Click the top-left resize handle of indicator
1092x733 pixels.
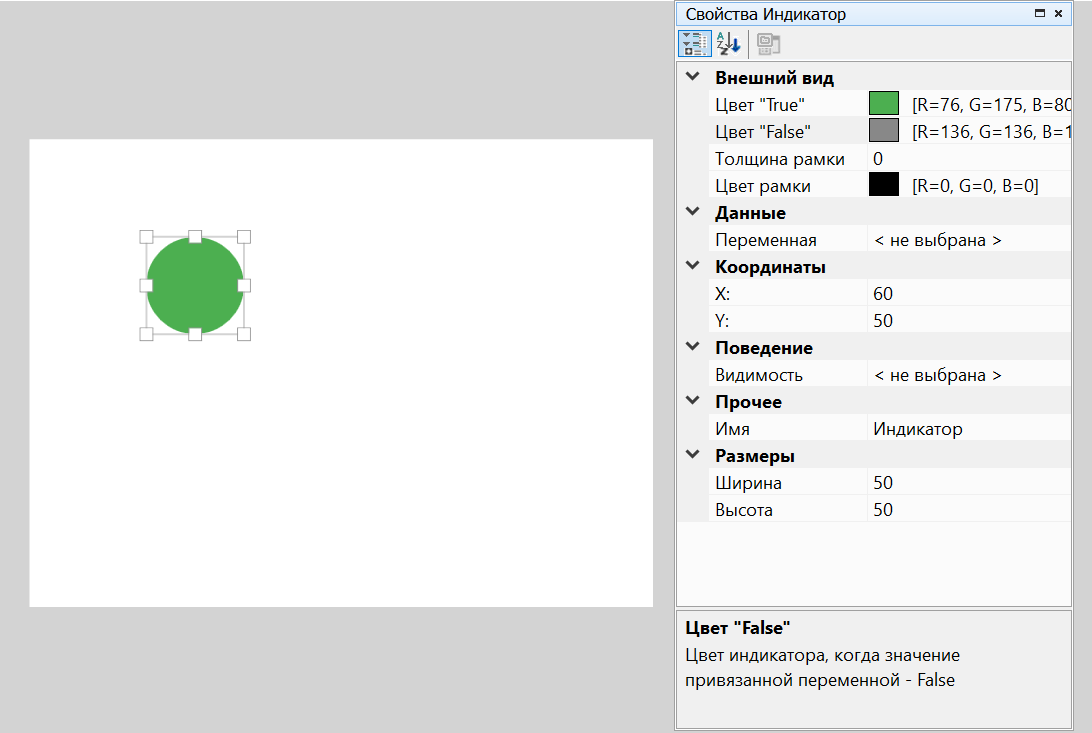pyautogui.click(x=146, y=237)
